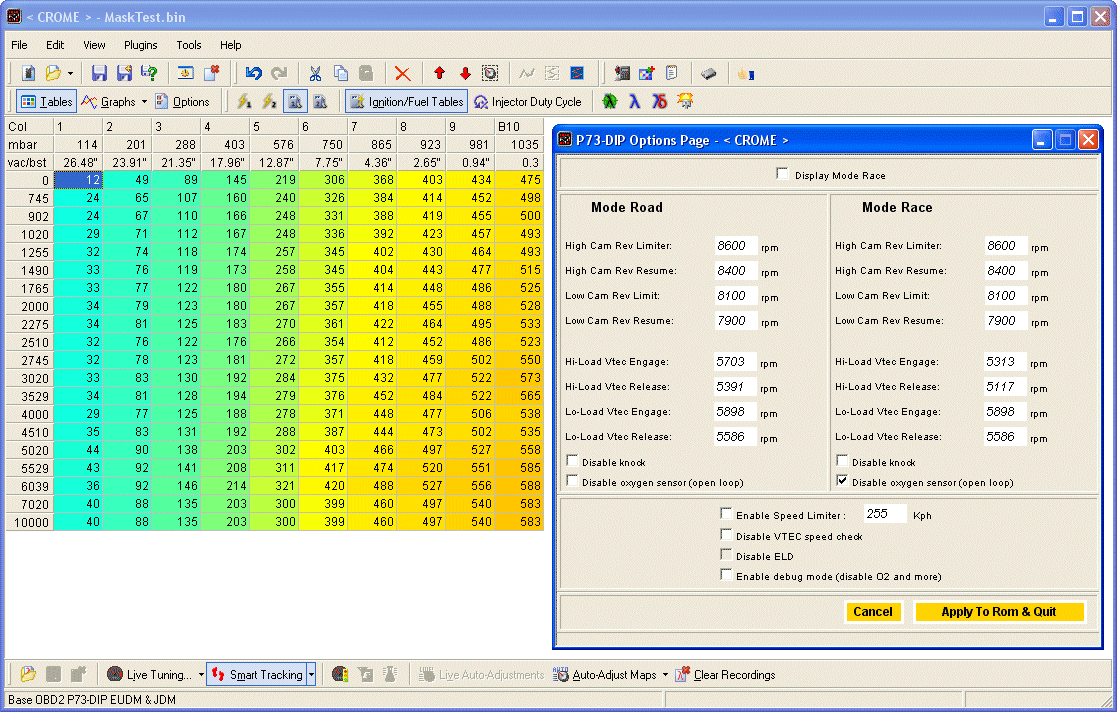Click the Cancel button in Options Page
This screenshot has height=712, width=1117.
(873, 612)
